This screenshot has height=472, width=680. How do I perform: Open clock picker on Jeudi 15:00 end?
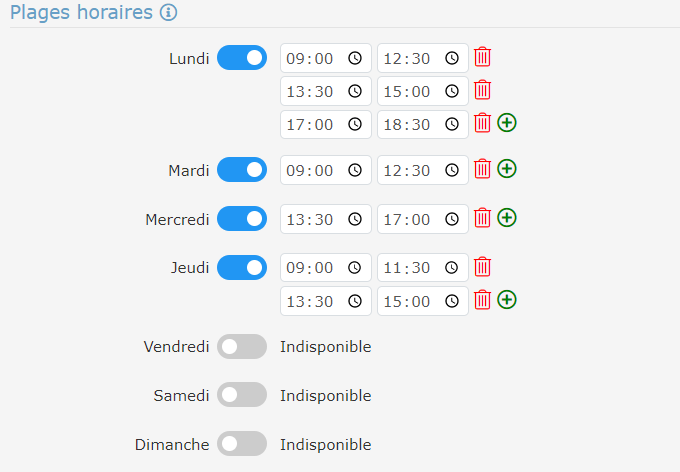pyautogui.click(x=452, y=300)
